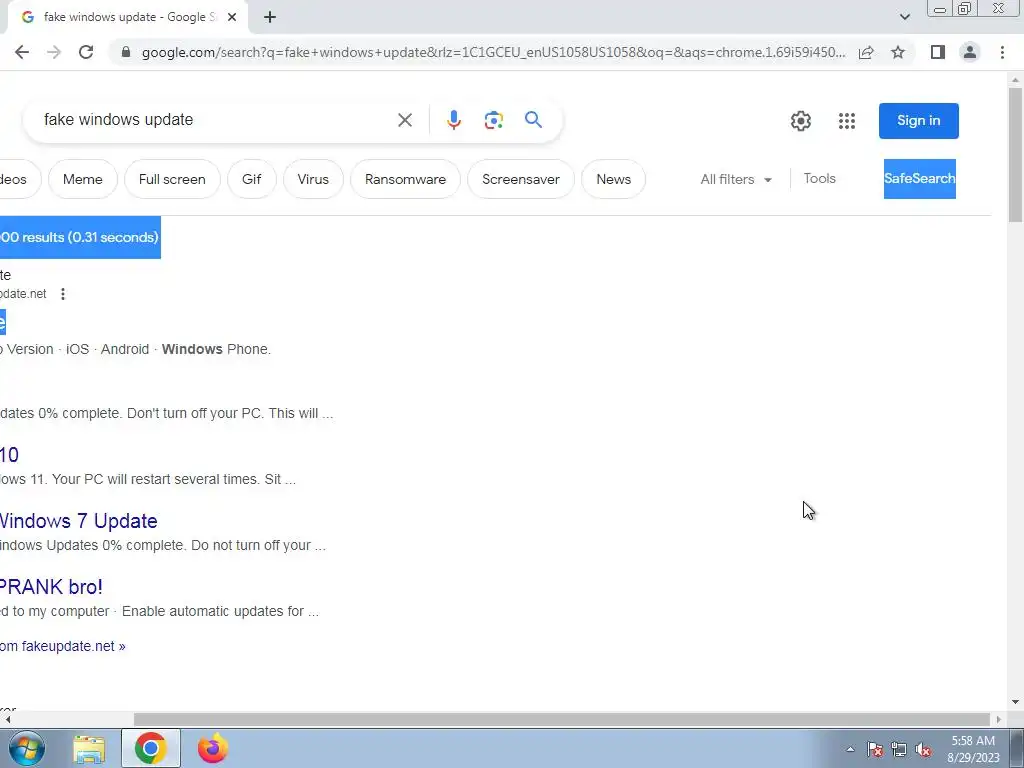The height and width of the screenshot is (768, 1024).
Task: Search by image with camera lens icon
Action: click(x=494, y=120)
